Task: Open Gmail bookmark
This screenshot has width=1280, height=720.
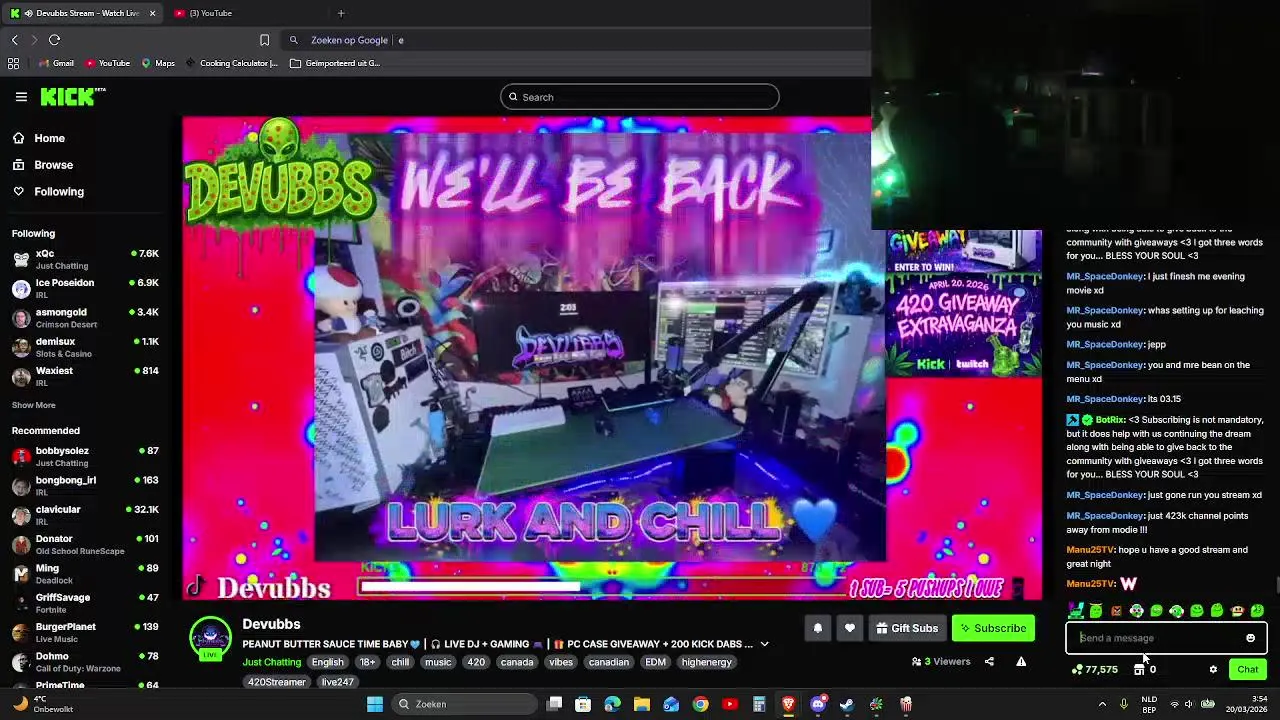Action: pos(56,63)
